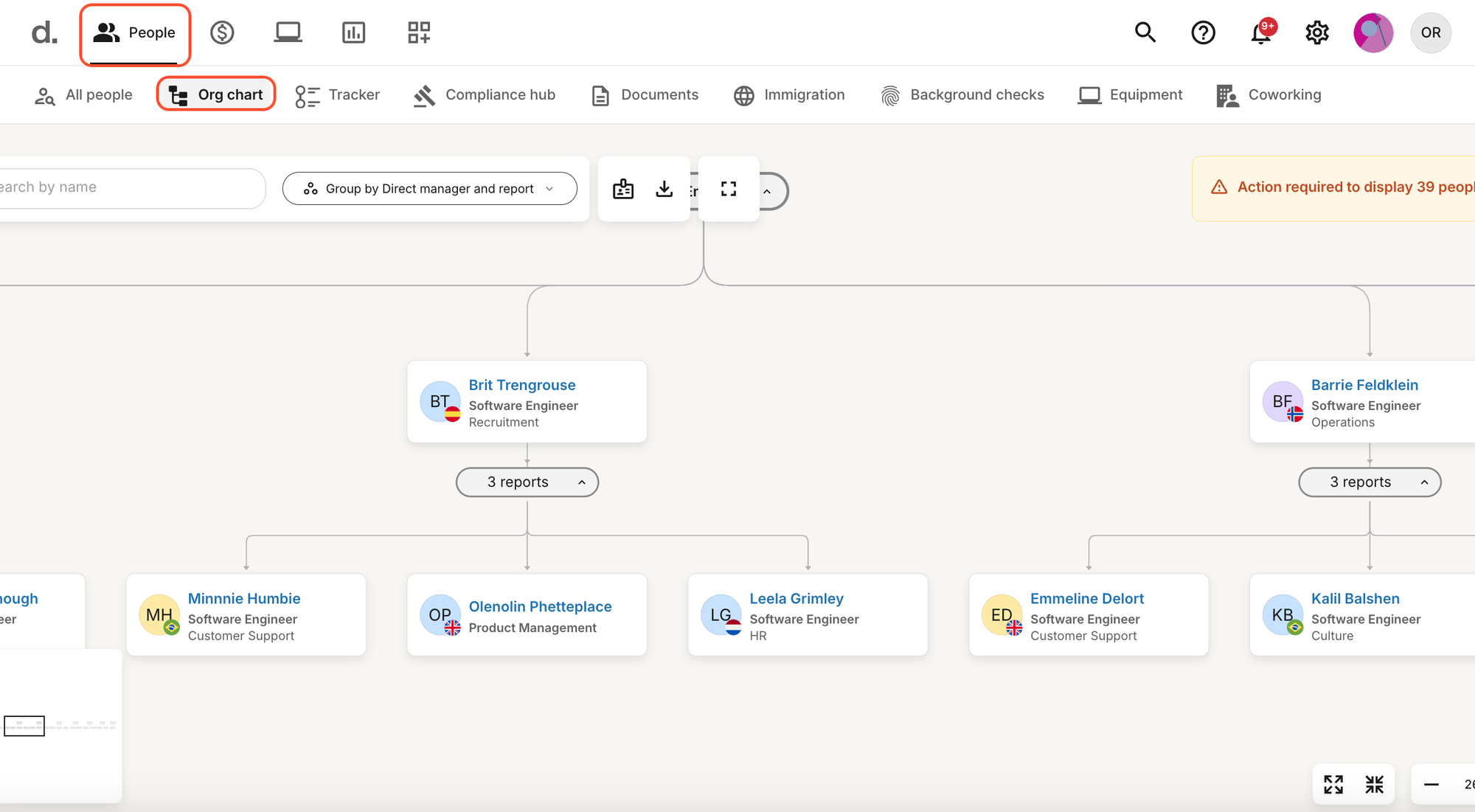Click the BF avatar on Barrie's card
The width and height of the screenshot is (1475, 812).
pos(1283,402)
